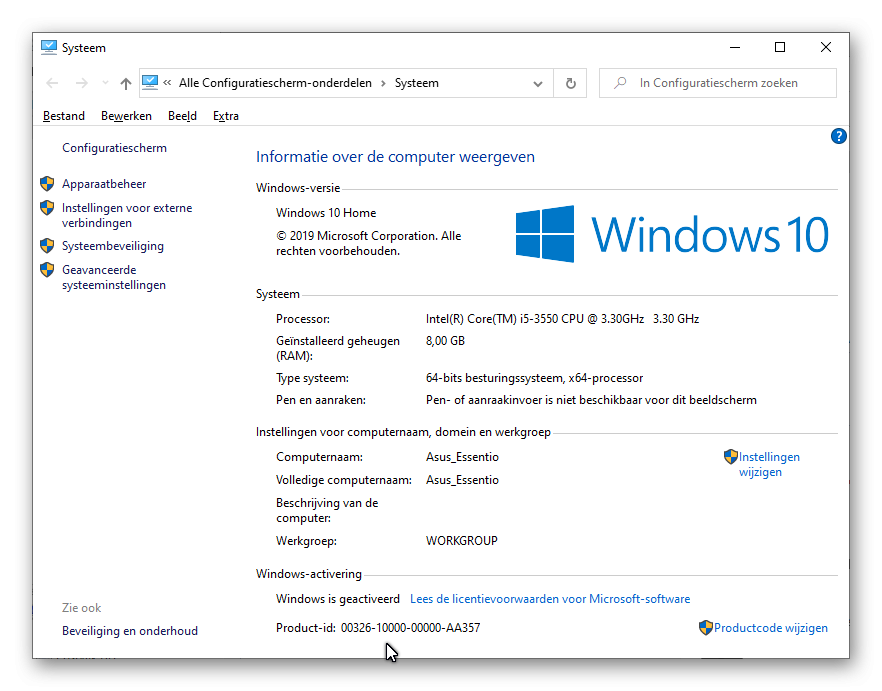882x691 pixels.
Task: Click the Forward navigation arrow
Action: pos(82,83)
